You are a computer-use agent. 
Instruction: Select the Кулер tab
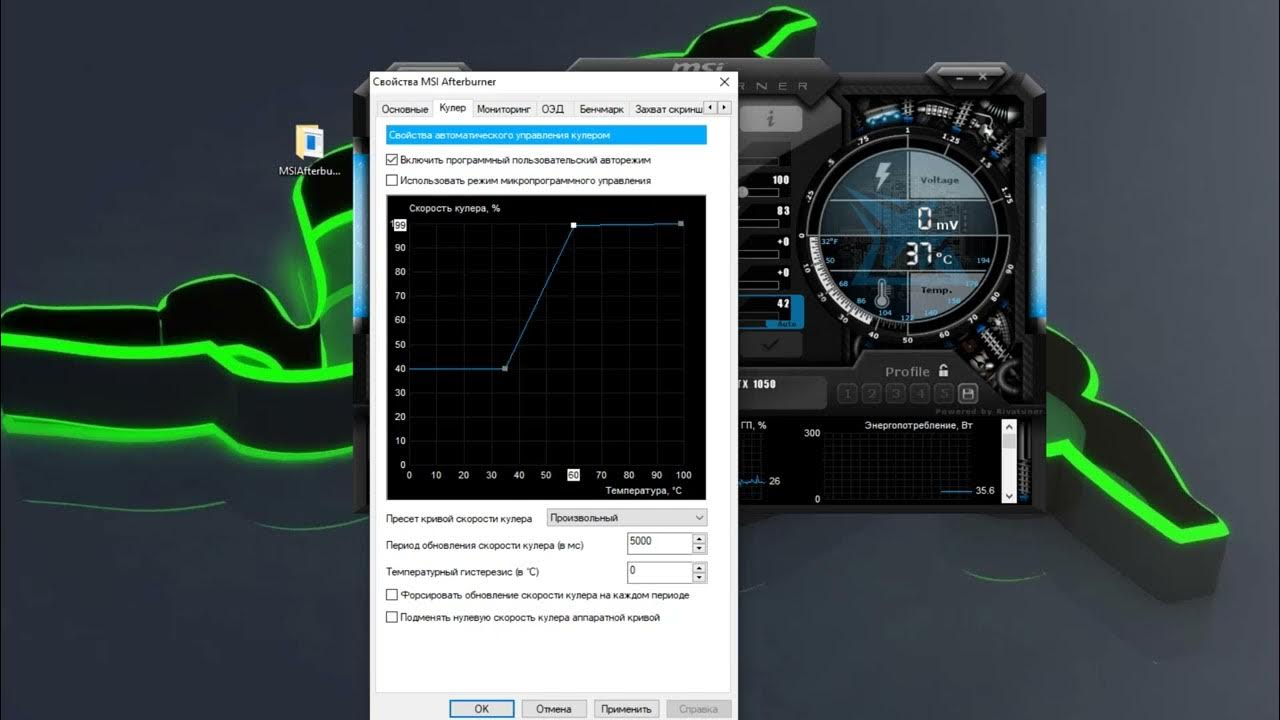pos(452,107)
